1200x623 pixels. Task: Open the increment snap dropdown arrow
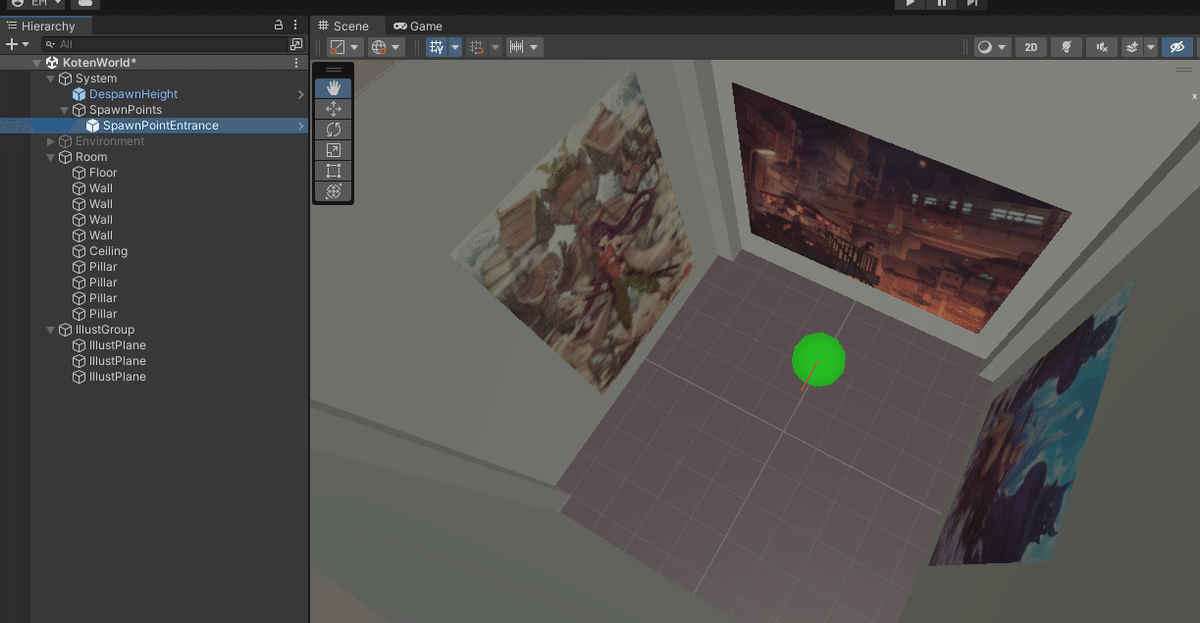(x=535, y=47)
